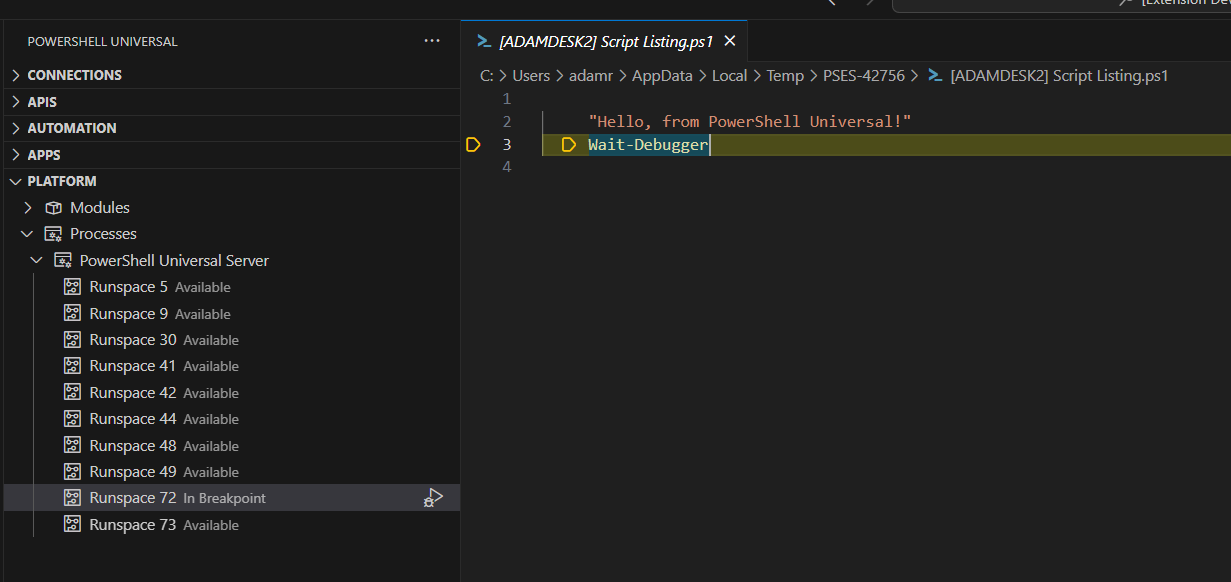This screenshot has width=1231, height=582.
Task: Select Runspace 73 label text
Action: pyautogui.click(x=133, y=524)
